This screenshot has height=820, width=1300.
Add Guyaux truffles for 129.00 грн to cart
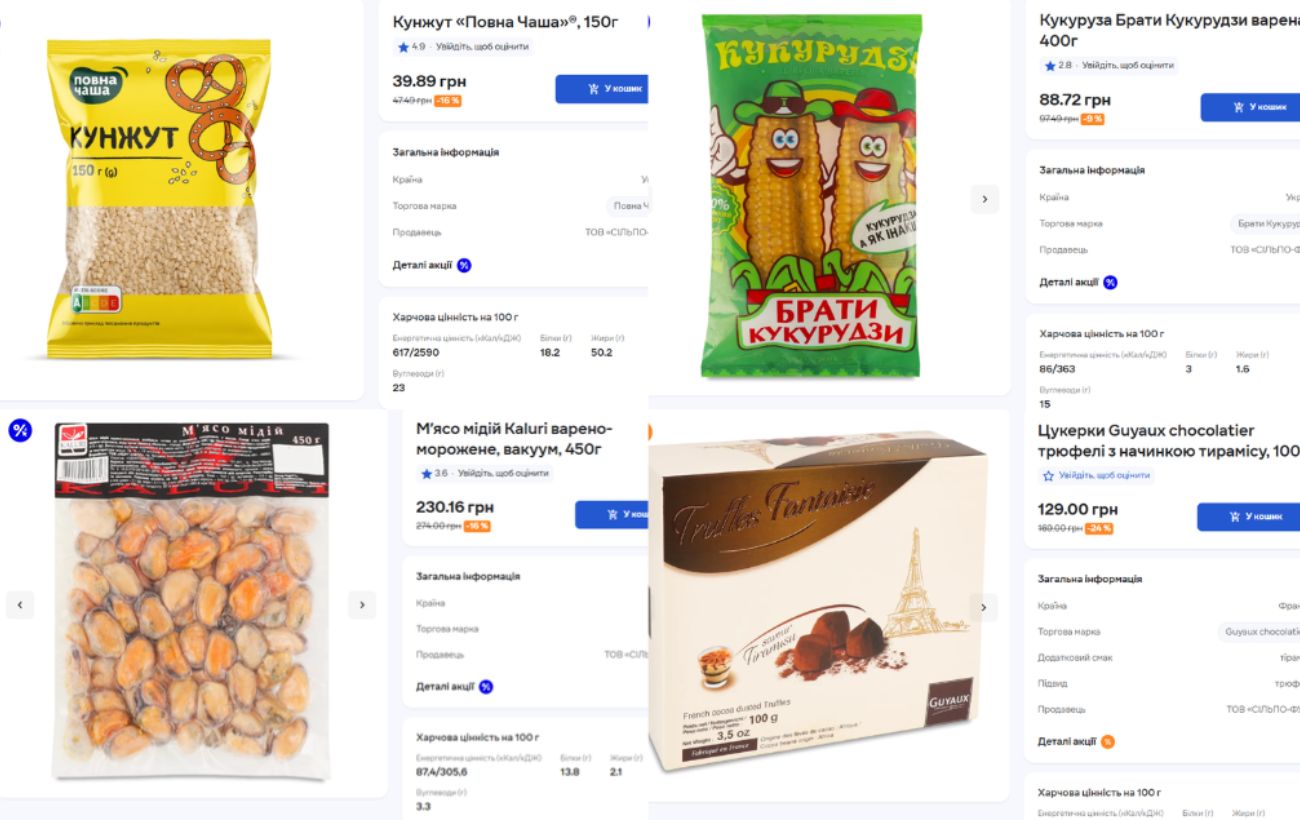tap(1250, 516)
